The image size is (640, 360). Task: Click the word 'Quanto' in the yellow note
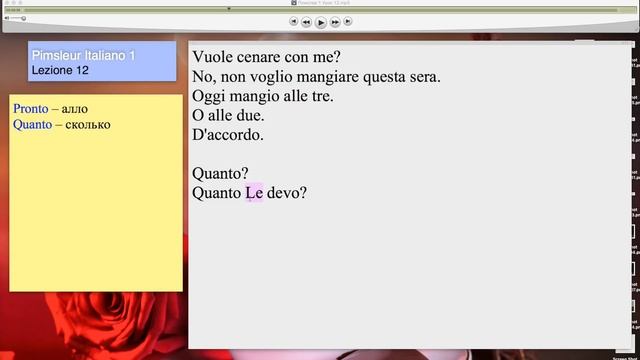[x=32, y=124]
